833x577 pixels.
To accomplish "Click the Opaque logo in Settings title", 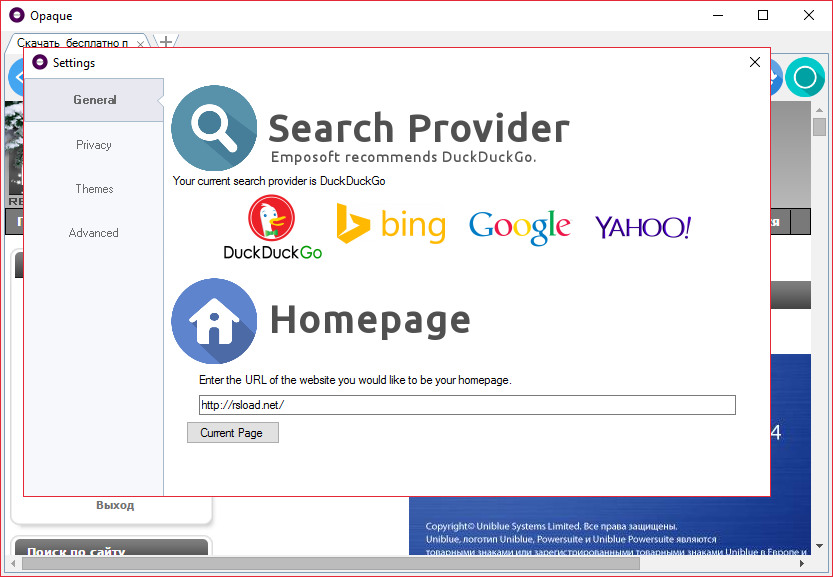I will coord(40,62).
